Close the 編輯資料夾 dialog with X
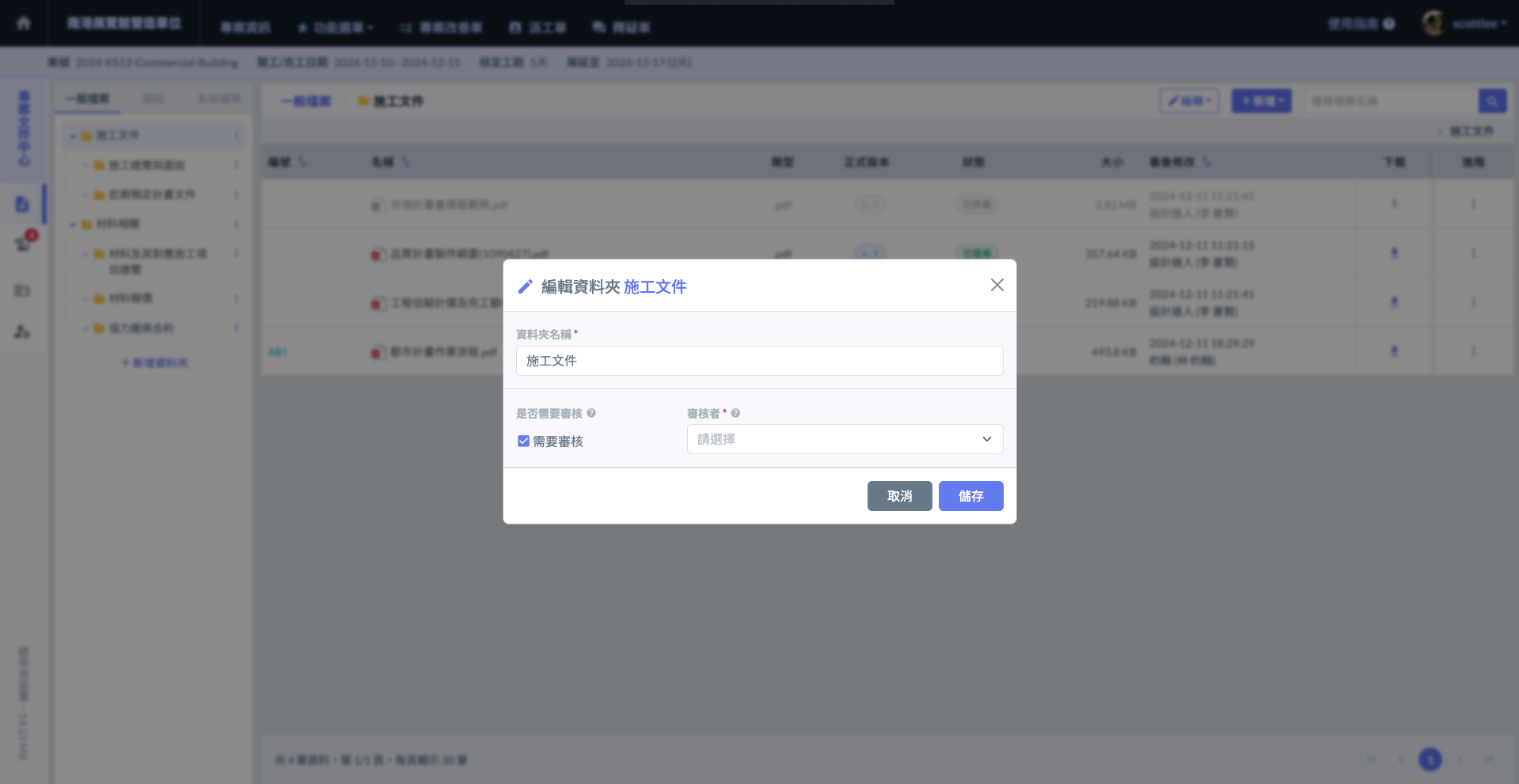 pyautogui.click(x=997, y=285)
